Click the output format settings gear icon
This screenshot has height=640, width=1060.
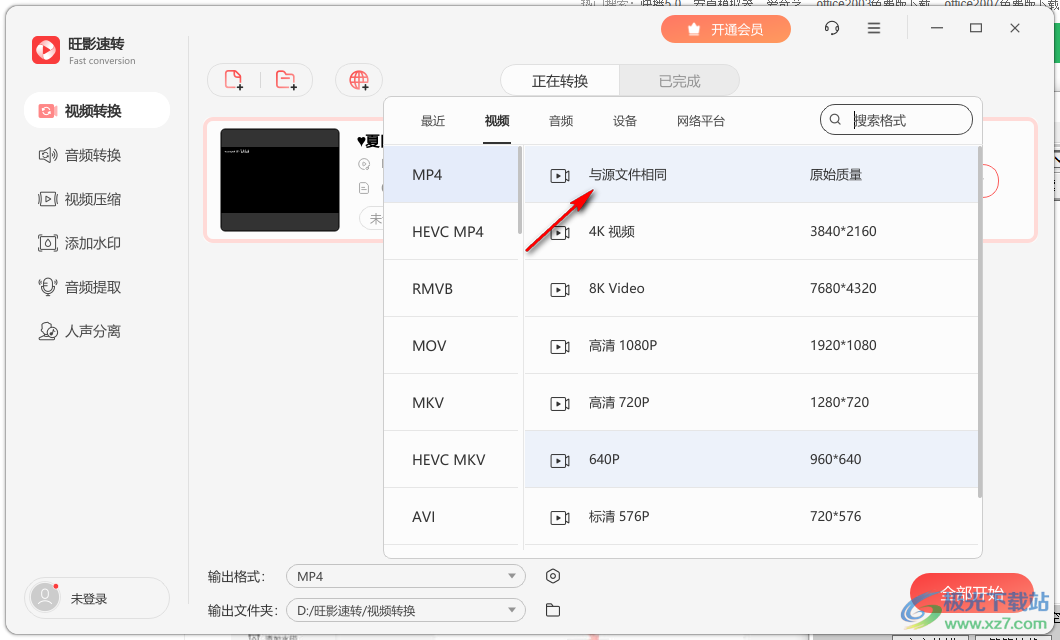(553, 576)
